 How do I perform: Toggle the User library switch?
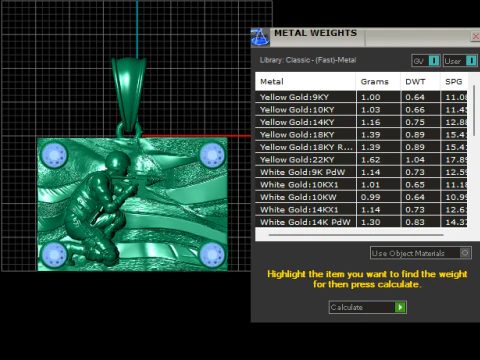click(x=460, y=61)
